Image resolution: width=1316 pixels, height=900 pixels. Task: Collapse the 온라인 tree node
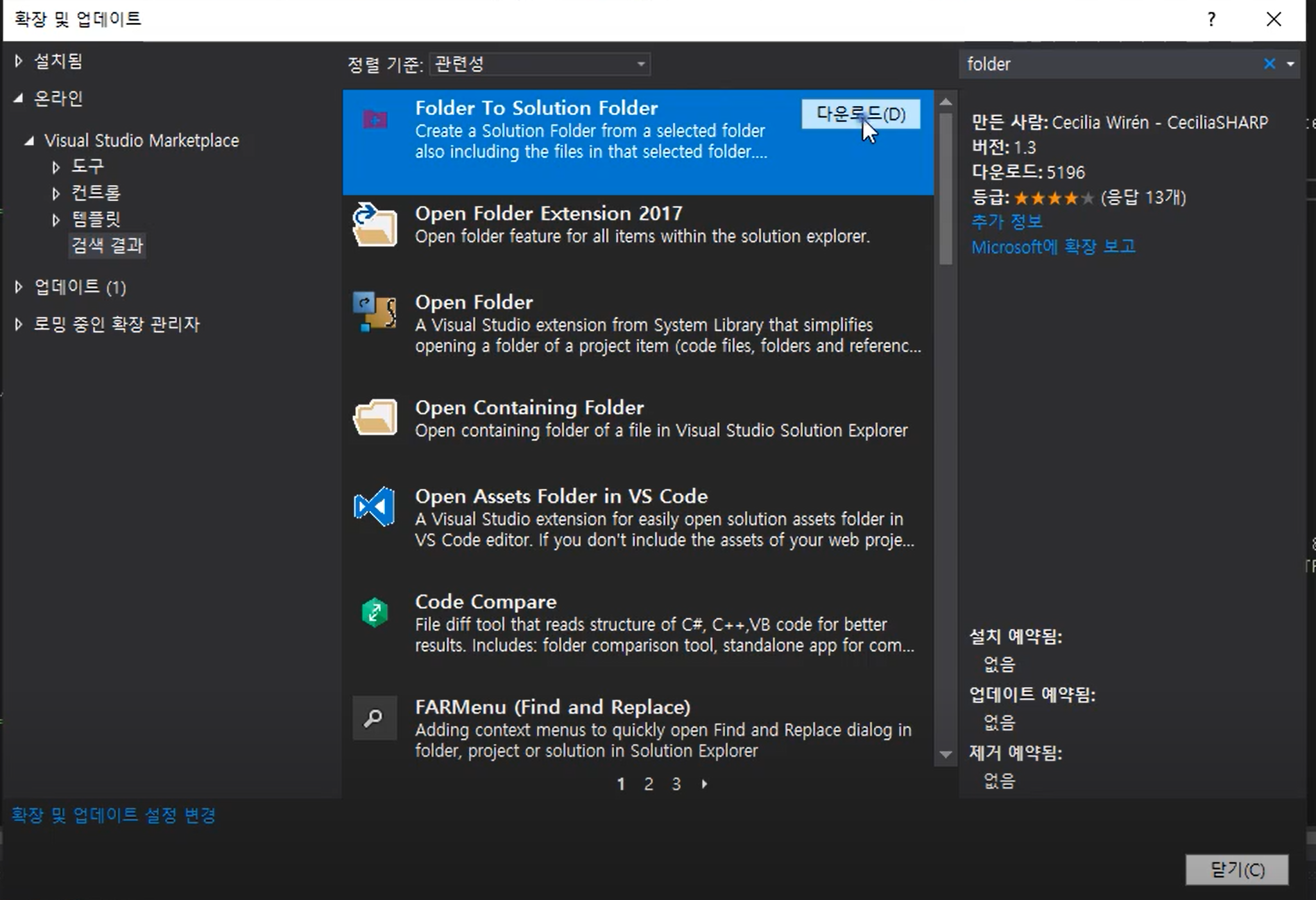point(18,98)
